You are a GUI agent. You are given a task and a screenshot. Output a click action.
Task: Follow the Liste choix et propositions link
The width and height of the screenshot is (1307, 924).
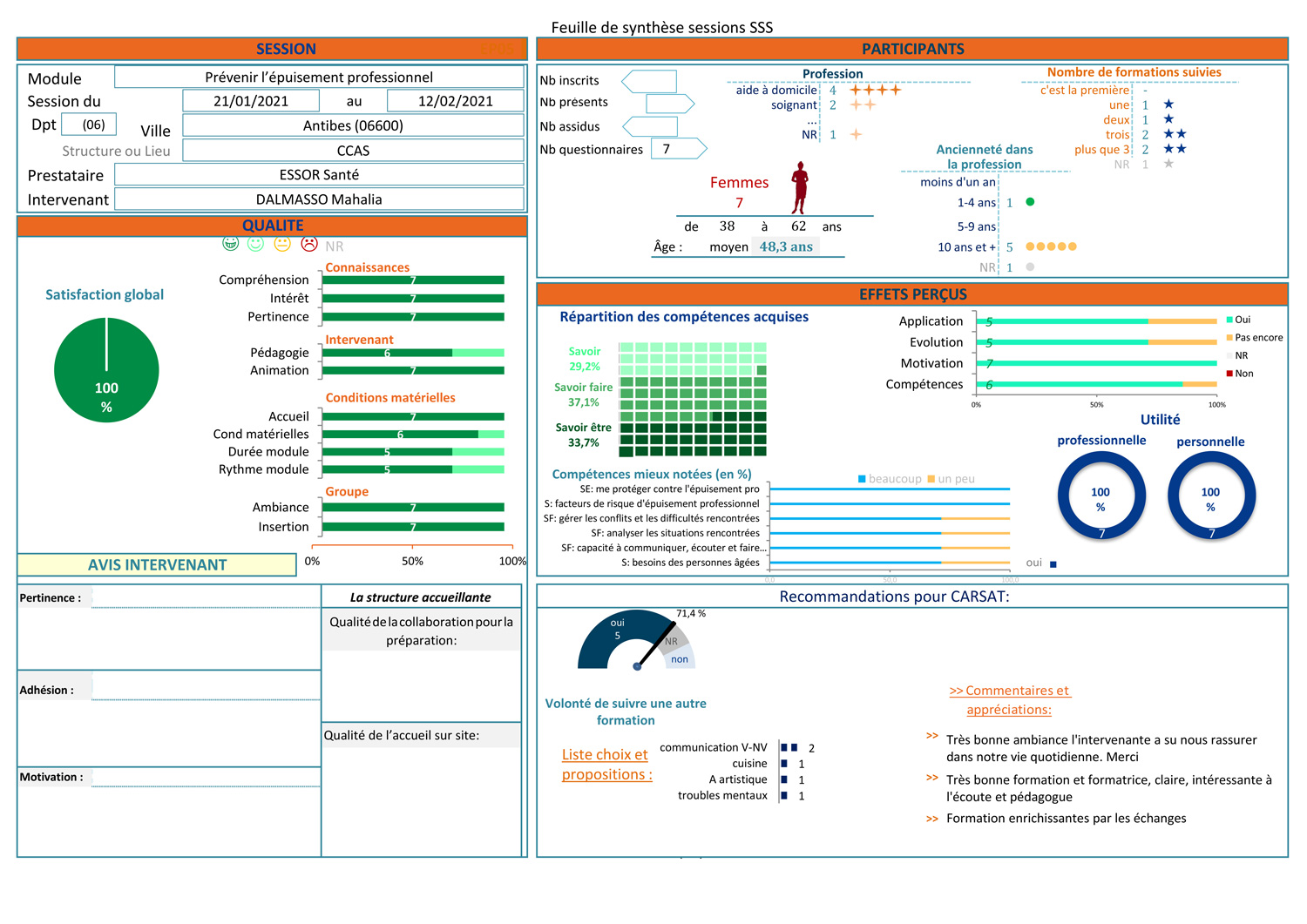coord(606,765)
